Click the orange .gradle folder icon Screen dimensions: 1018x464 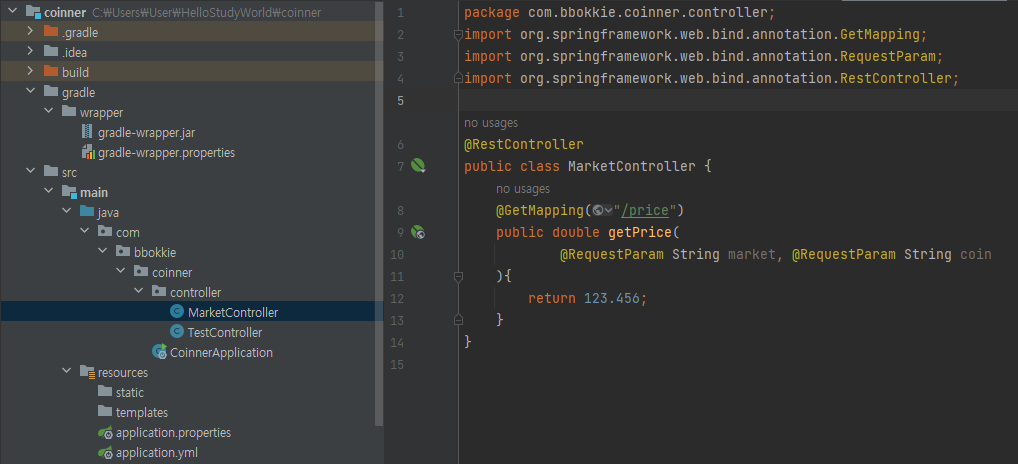pyautogui.click(x=51, y=32)
